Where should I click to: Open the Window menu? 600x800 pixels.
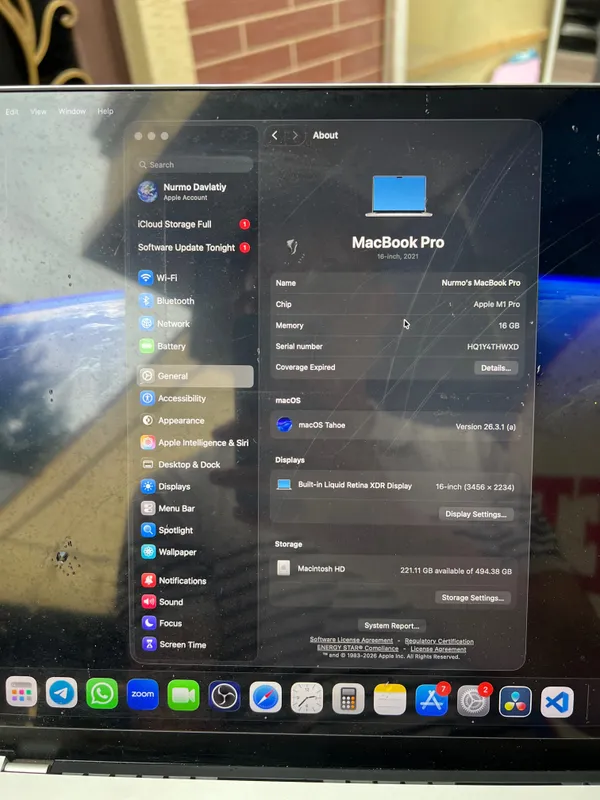point(72,111)
